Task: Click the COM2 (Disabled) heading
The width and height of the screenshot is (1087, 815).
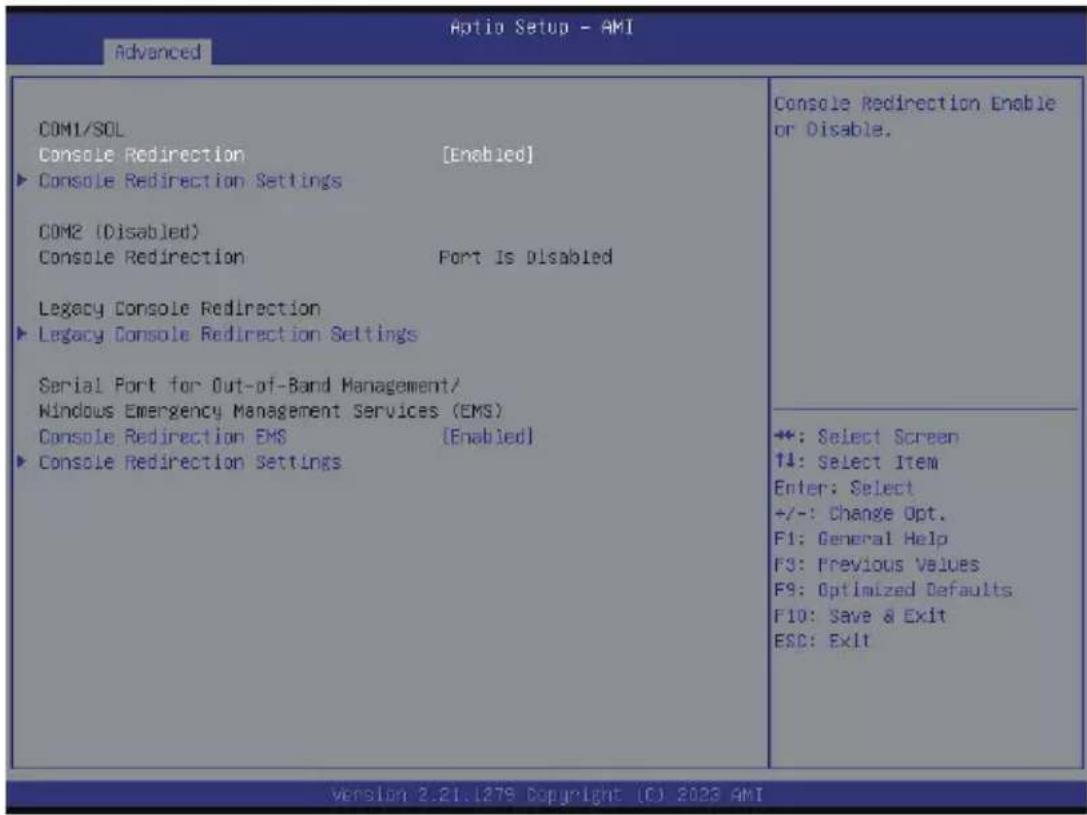Action: [x=119, y=231]
